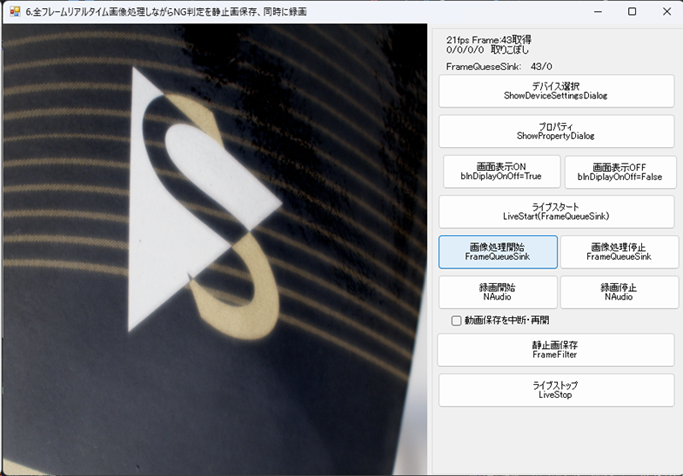This screenshot has height=476, width=683.
Task: Save still image 静止画保存 FrameFilter
Action: [x=556, y=350]
